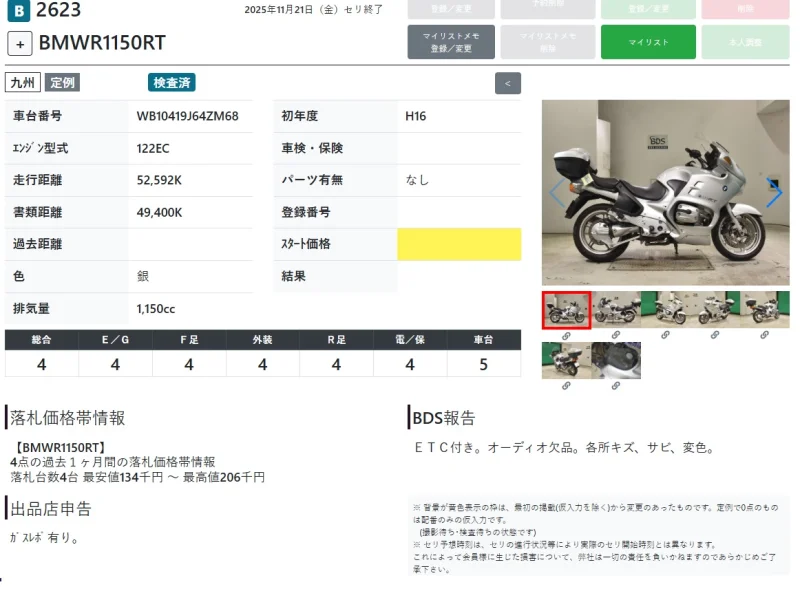Click the faded 本人調整 button
The image size is (800, 600).
[745, 42]
